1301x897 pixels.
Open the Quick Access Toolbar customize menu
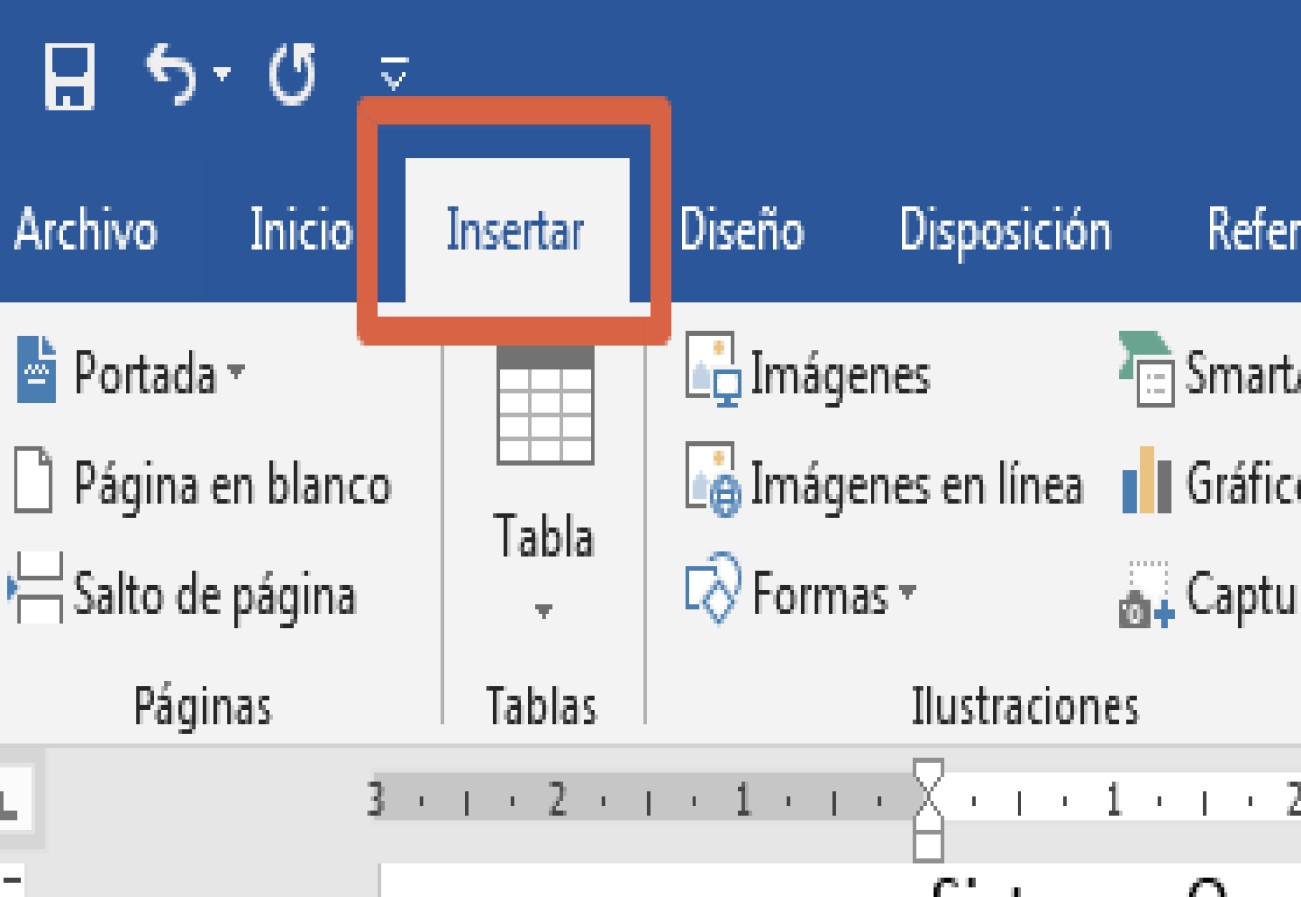(x=394, y=70)
